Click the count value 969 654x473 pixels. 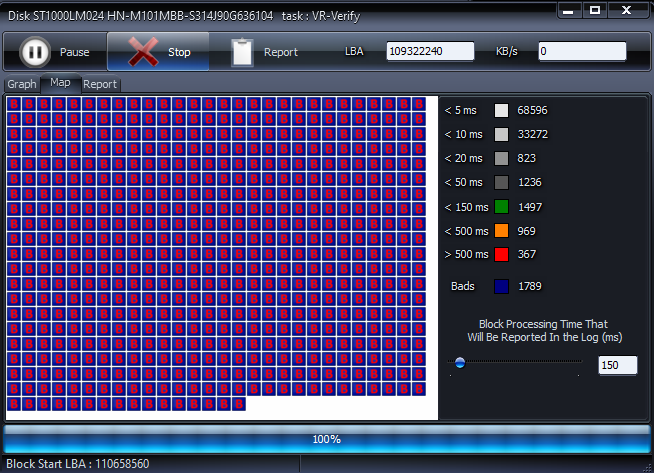pos(526,231)
